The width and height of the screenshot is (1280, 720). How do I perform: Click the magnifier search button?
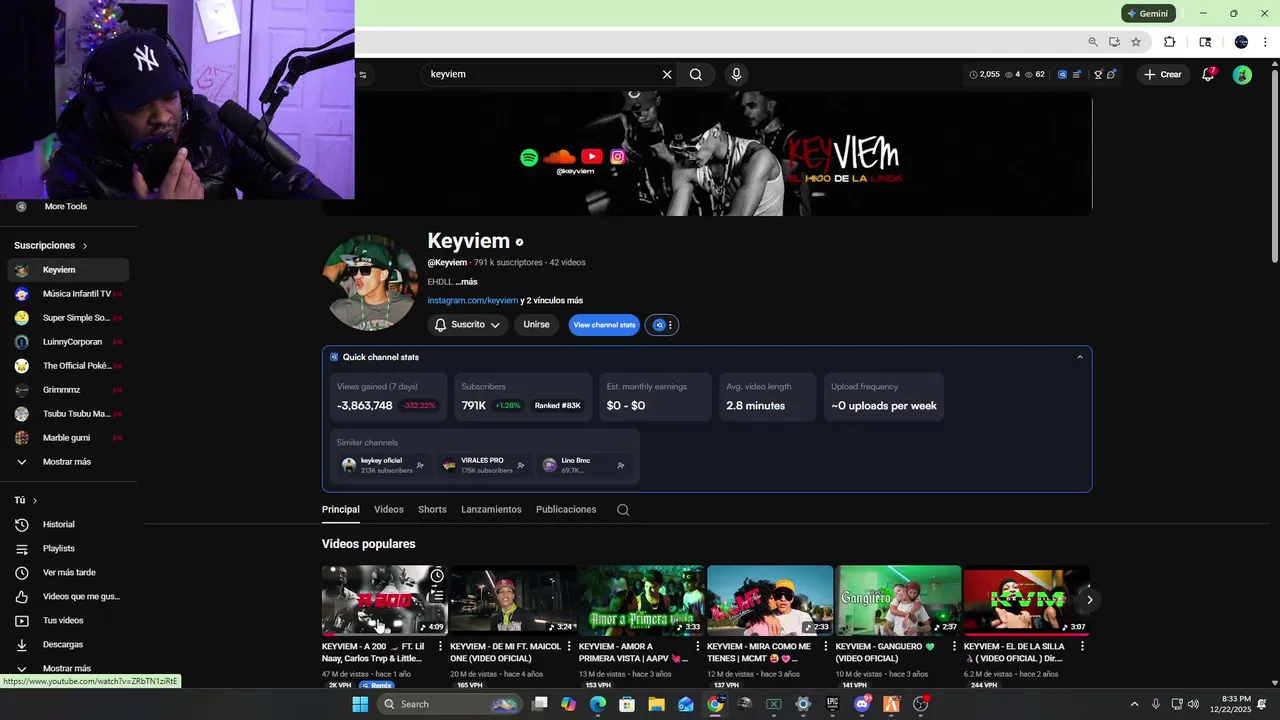[696, 74]
